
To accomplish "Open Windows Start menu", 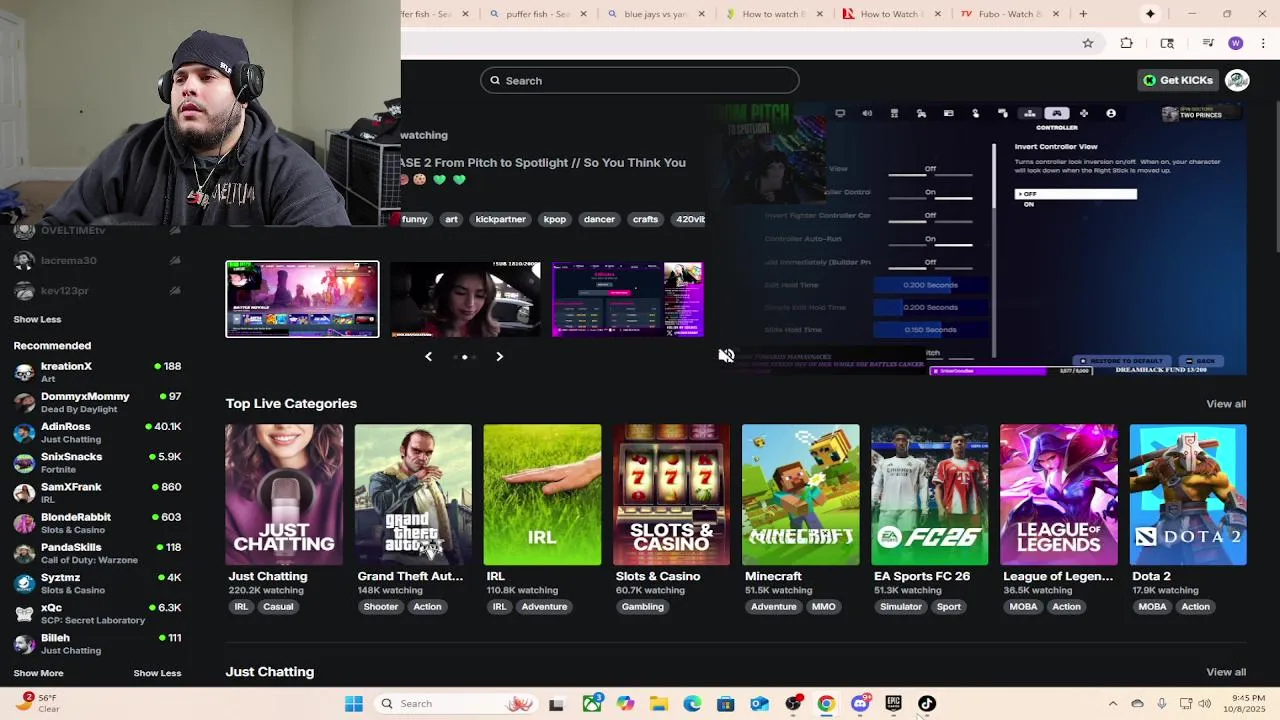I will point(354,704).
